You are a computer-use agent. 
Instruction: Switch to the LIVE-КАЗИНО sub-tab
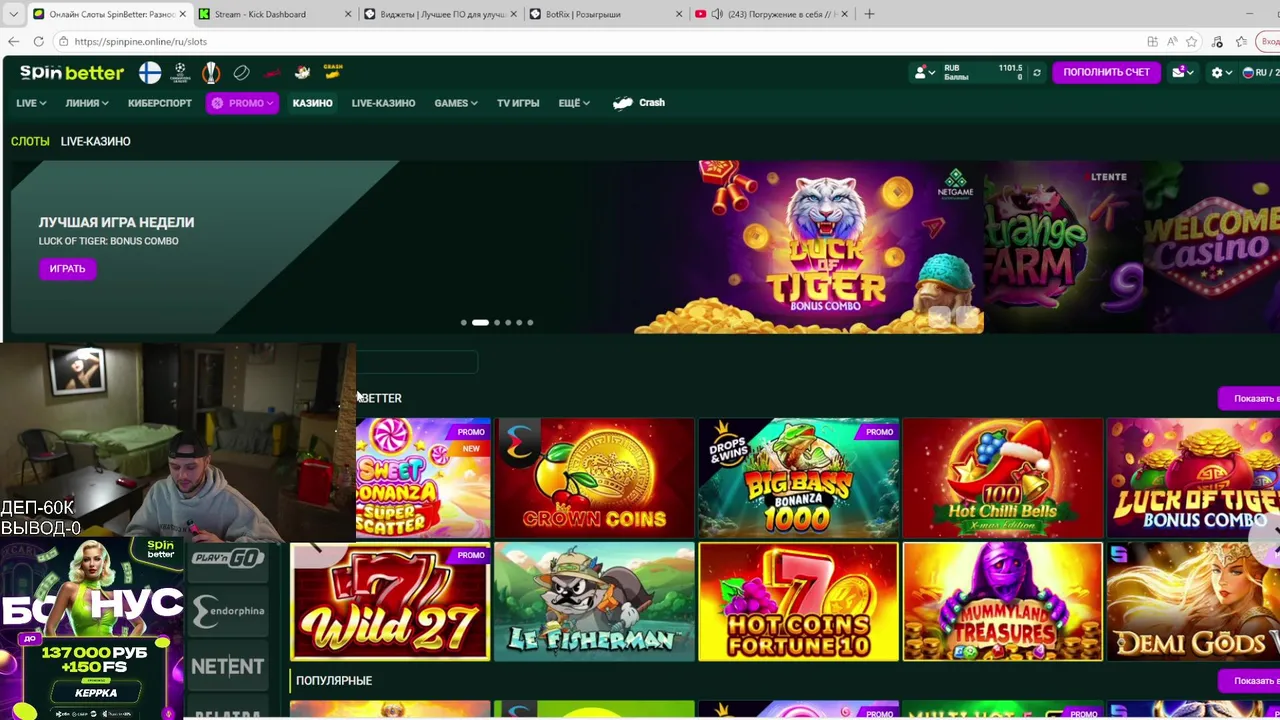[x=95, y=141]
